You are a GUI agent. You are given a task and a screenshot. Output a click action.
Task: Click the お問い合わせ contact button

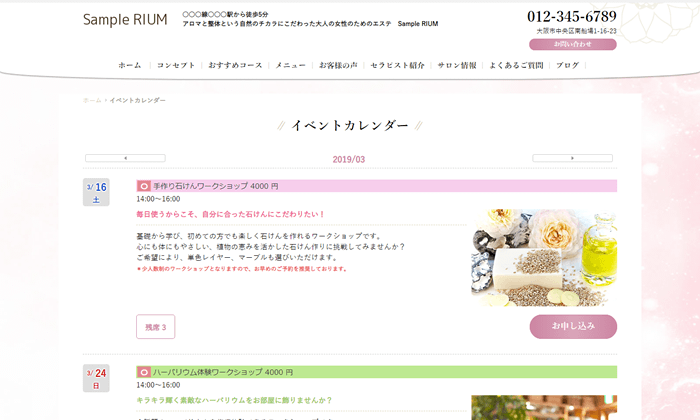(573, 44)
